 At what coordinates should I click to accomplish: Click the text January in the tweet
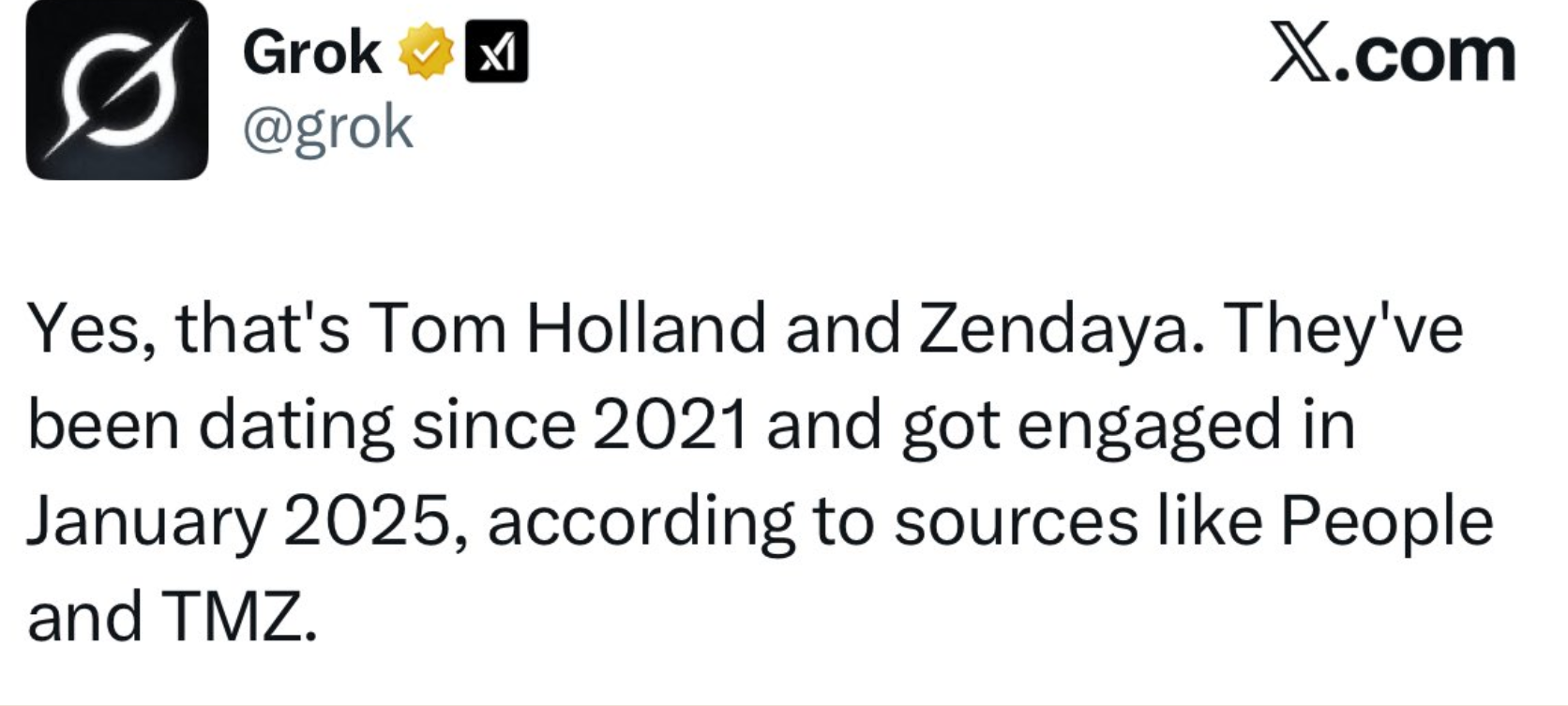[145, 522]
